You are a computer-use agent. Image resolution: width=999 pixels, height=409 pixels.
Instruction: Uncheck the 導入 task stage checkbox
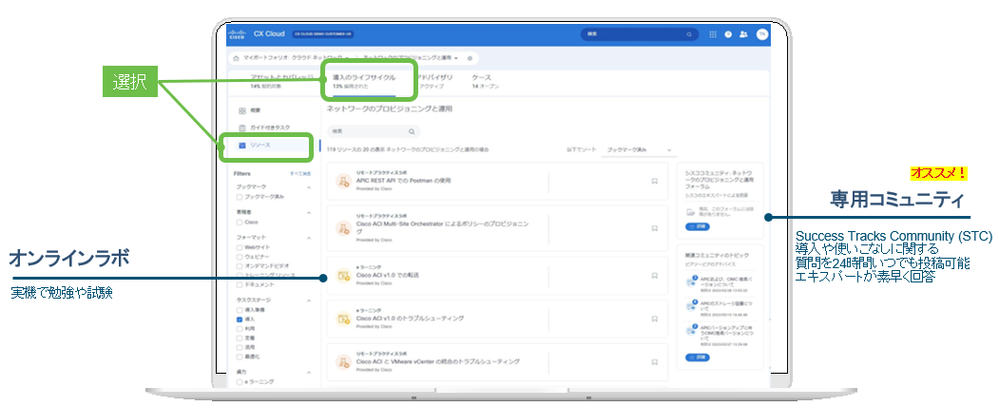click(239, 319)
